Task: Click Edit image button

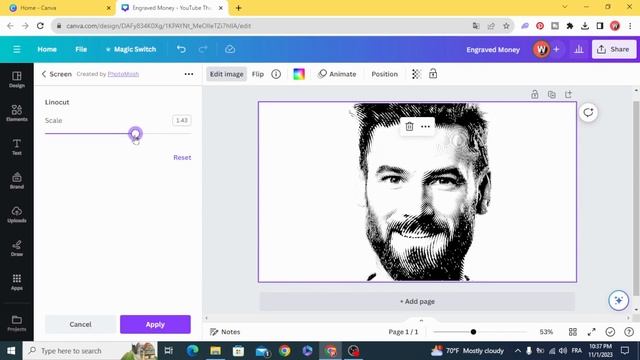Action: coord(227,74)
